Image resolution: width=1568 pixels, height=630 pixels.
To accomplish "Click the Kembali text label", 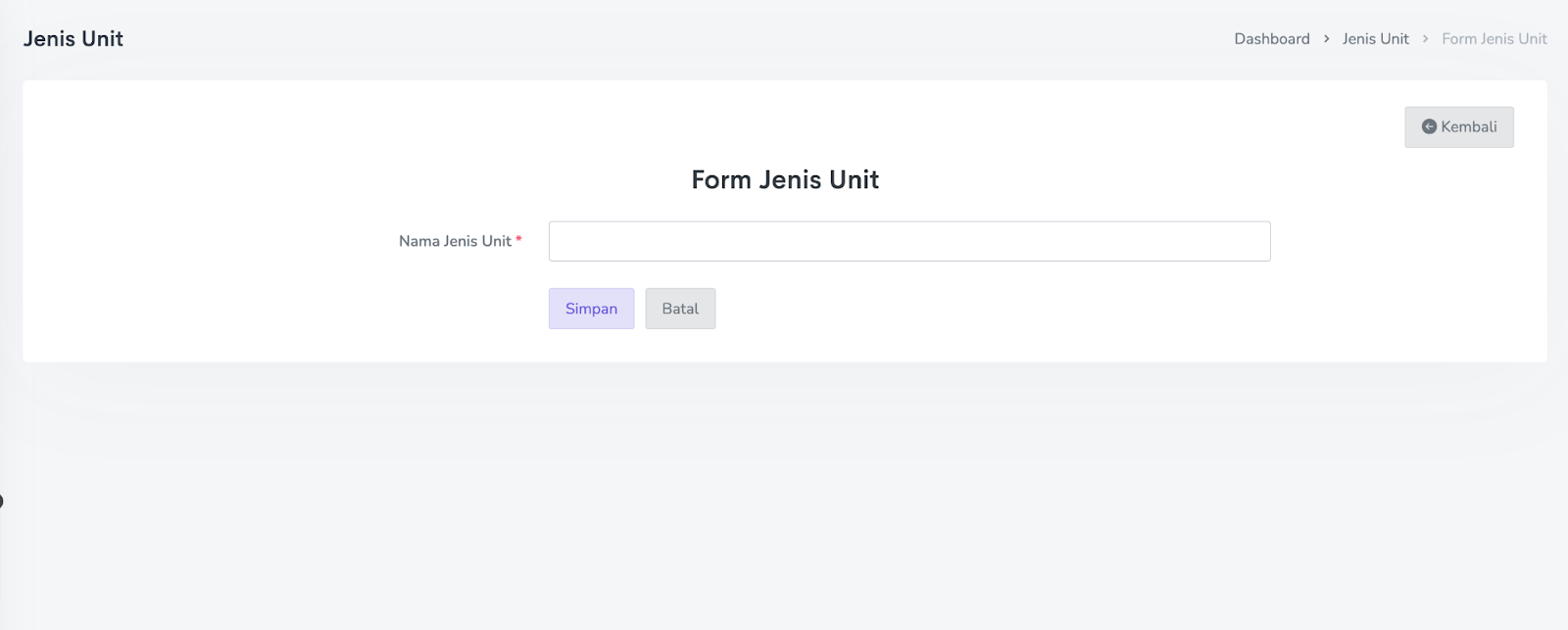I will (1468, 127).
